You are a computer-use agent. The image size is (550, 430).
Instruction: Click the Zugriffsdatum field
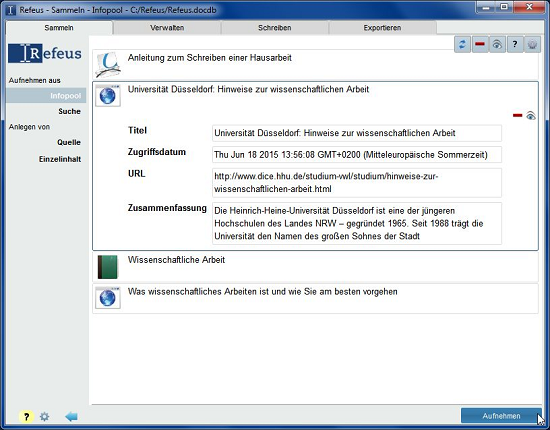pos(357,155)
